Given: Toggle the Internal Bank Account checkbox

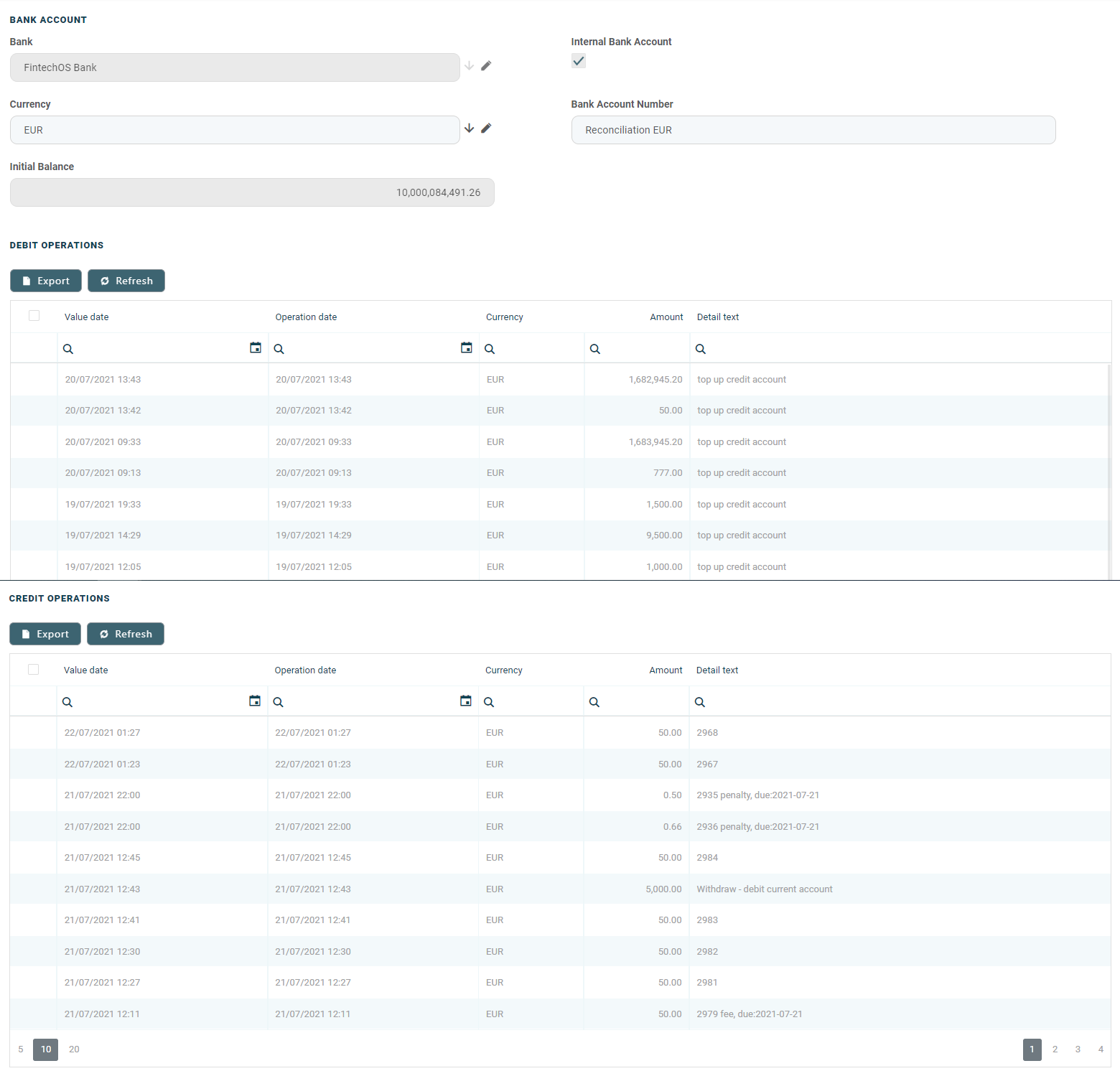Looking at the screenshot, I should 579,62.
